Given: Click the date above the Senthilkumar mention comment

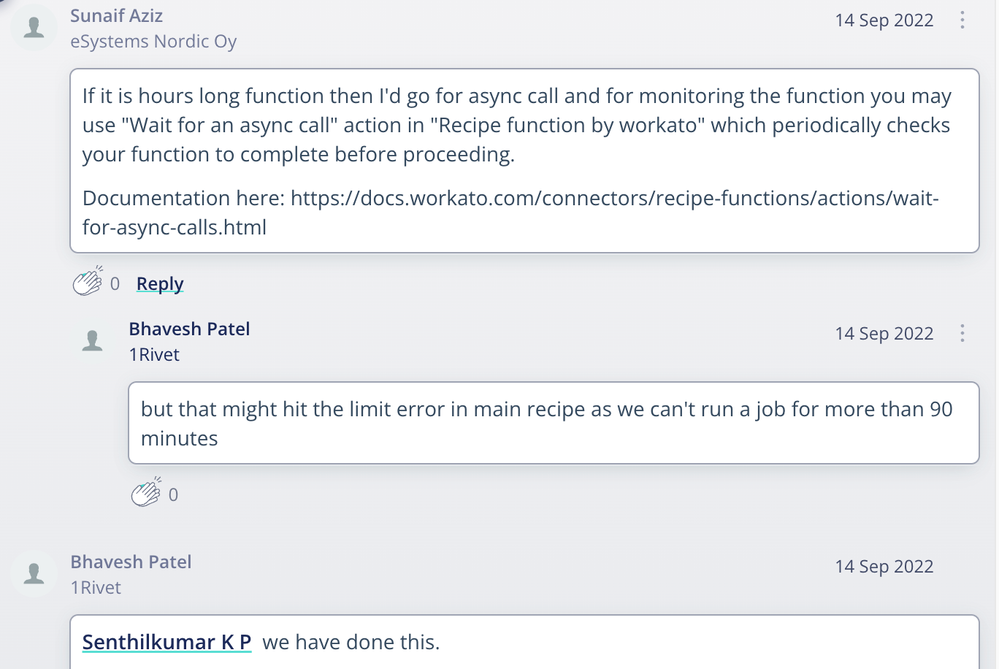Looking at the screenshot, I should (884, 566).
